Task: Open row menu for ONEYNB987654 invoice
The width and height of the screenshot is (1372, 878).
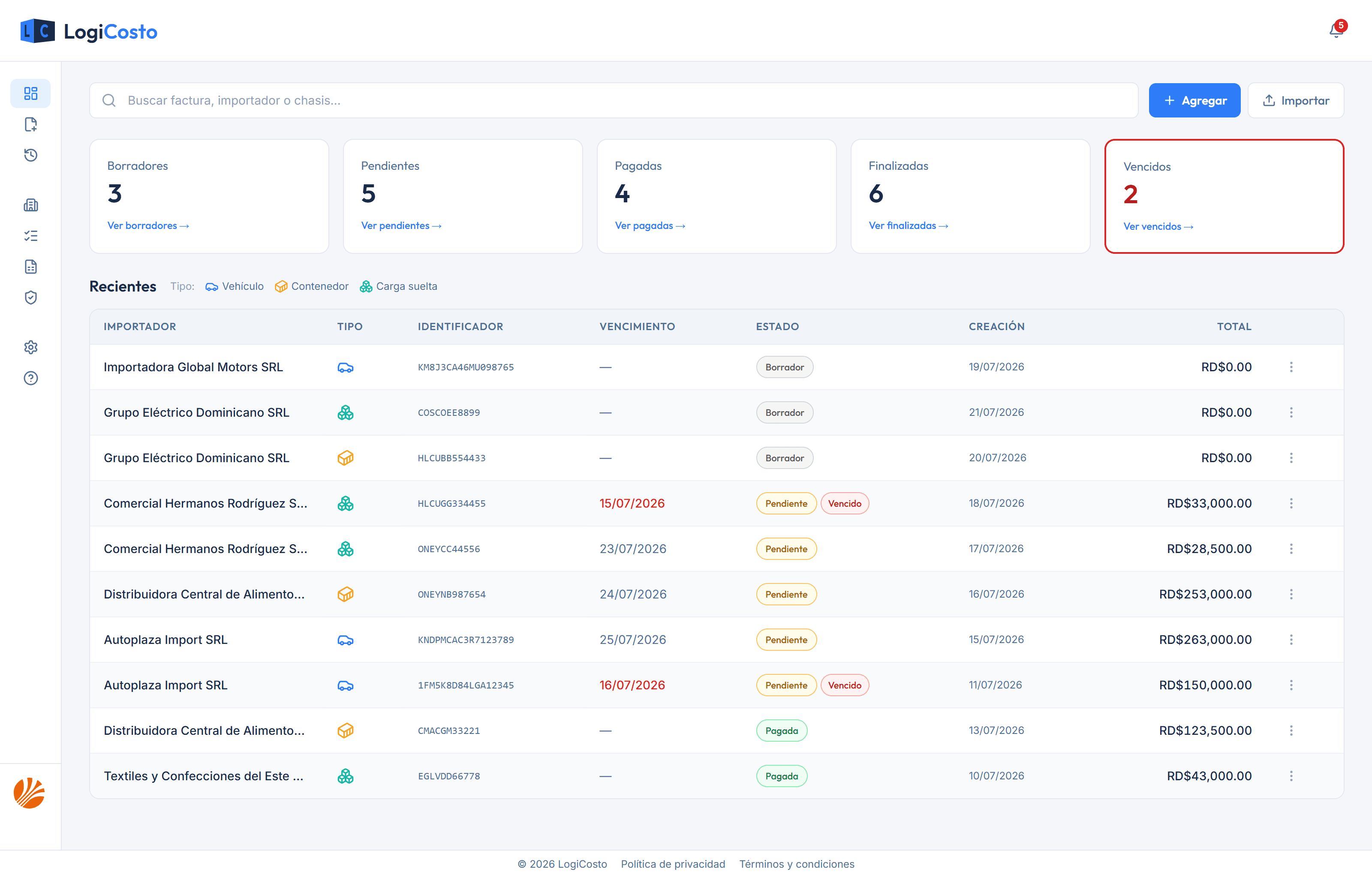Action: pos(1291,594)
